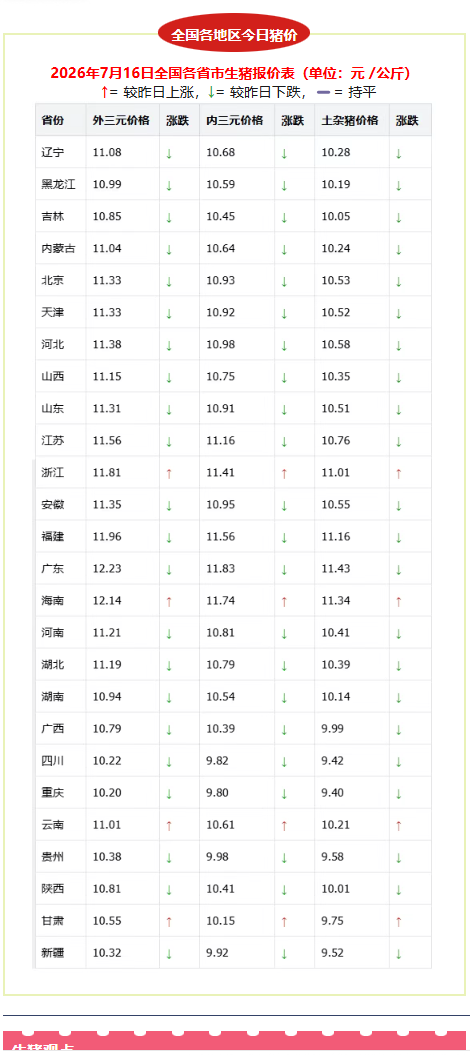Select the 广东 price 12.23 cell
Viewport: 470px width, 1055px height.
(x=122, y=569)
